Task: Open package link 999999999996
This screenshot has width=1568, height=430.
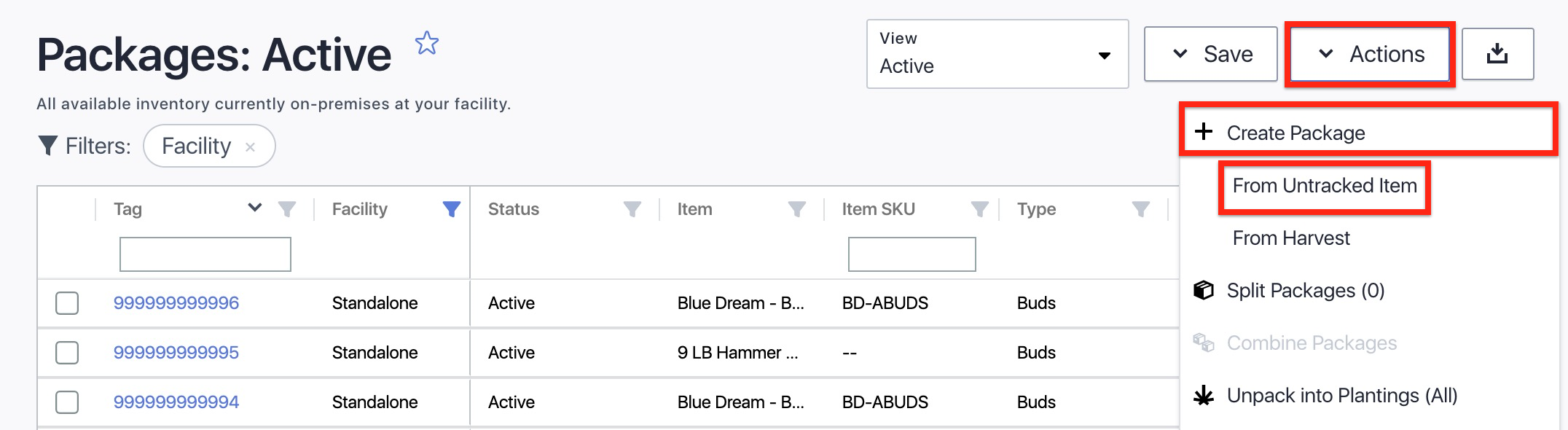Action: pos(176,303)
